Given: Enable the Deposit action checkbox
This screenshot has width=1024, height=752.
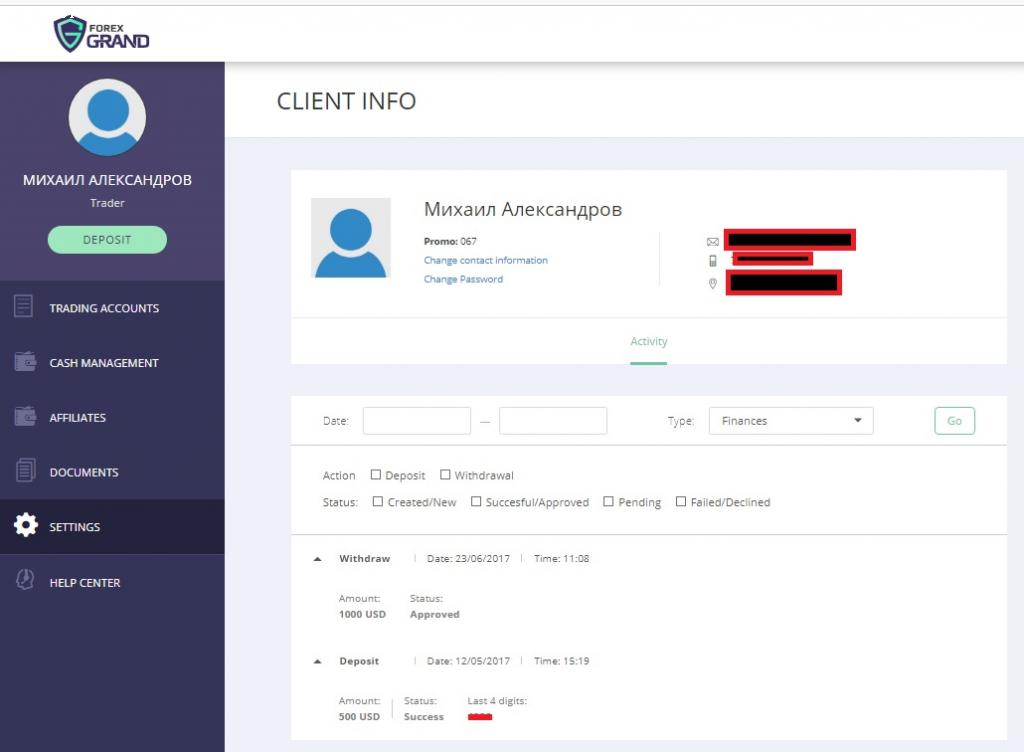Looking at the screenshot, I should point(376,474).
